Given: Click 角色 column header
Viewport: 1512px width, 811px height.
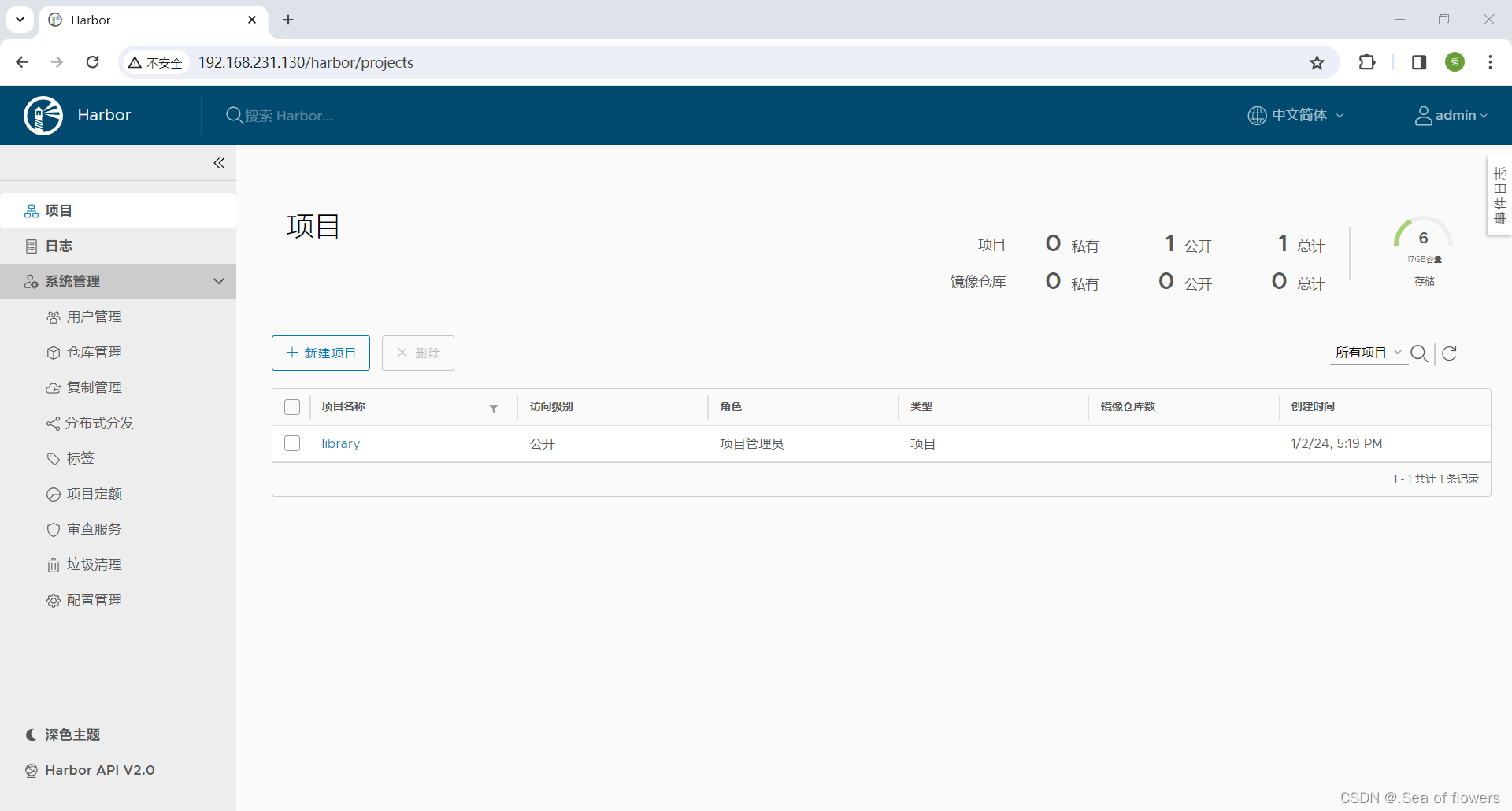Looking at the screenshot, I should pos(731,406).
